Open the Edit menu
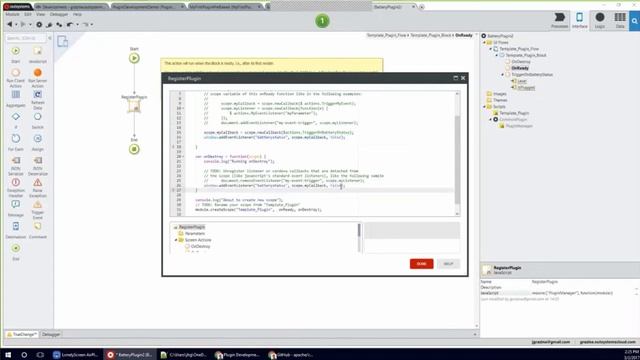Viewport: 640px width, 360px height. [x=28, y=14]
